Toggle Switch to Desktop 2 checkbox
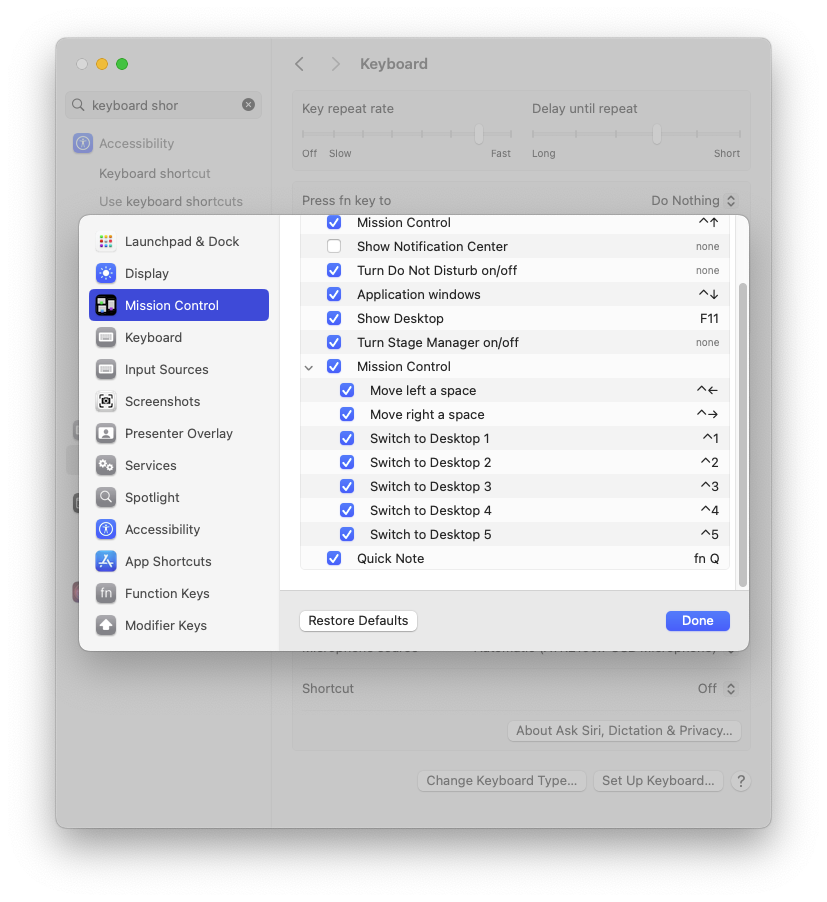Viewport: 827px width, 902px height. pos(347,463)
